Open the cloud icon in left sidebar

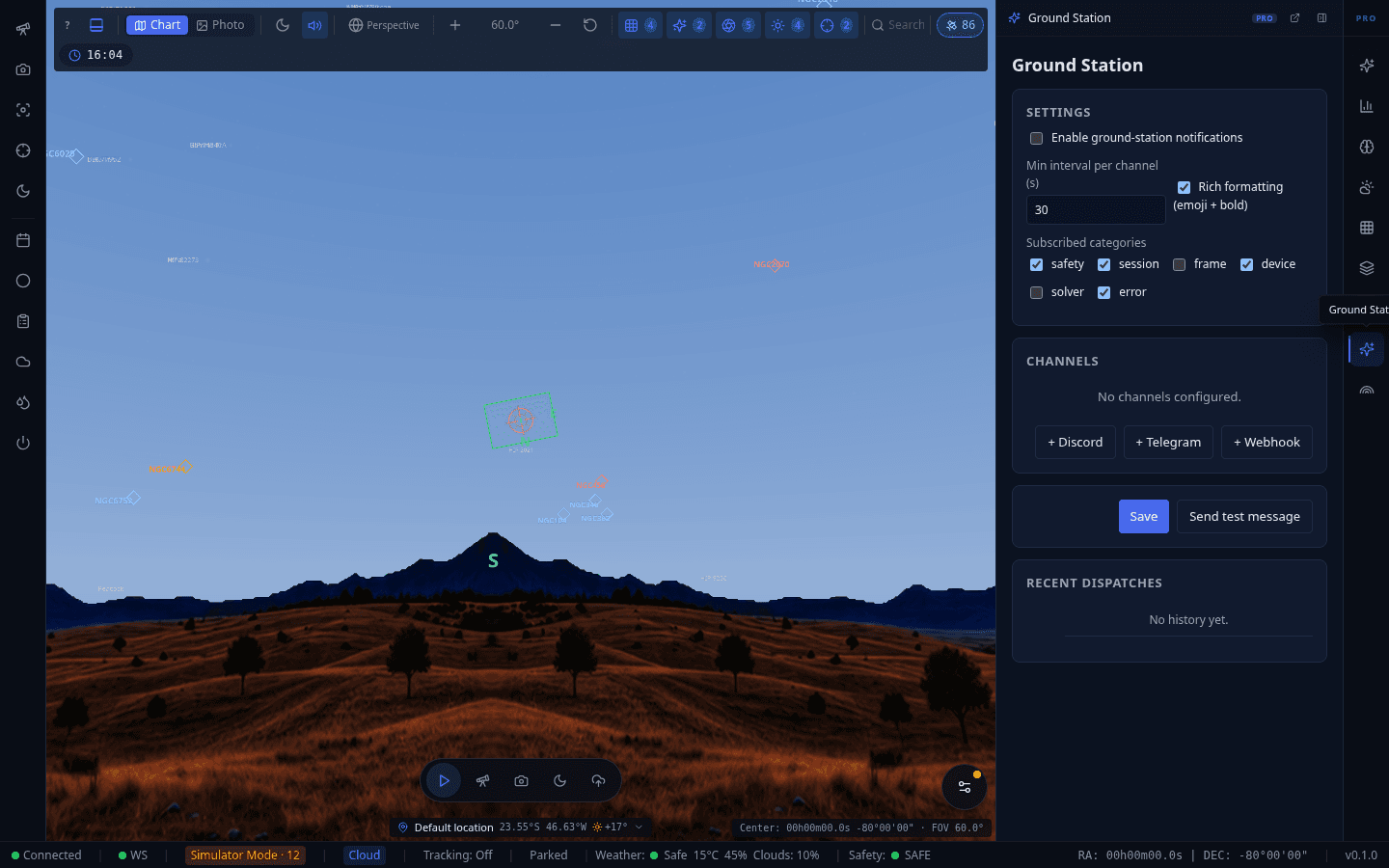23,362
